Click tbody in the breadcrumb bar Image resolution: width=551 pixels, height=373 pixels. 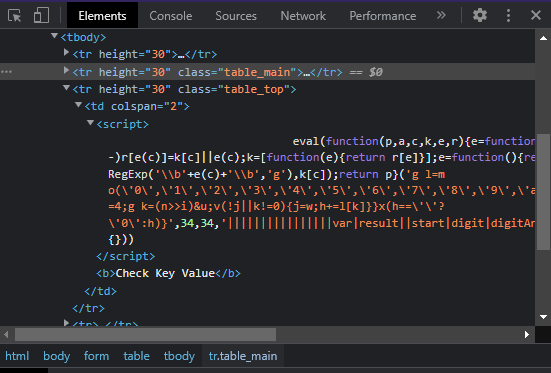tap(179, 356)
